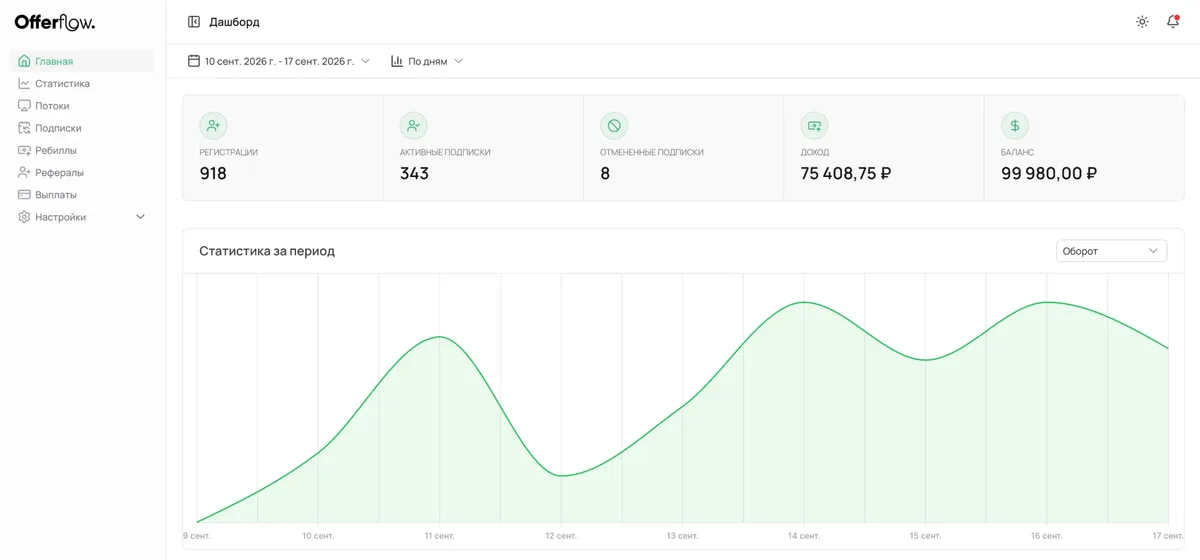Screen dimensions: 1200x560
Task: Click the registrations value 918
Action: (x=213, y=173)
